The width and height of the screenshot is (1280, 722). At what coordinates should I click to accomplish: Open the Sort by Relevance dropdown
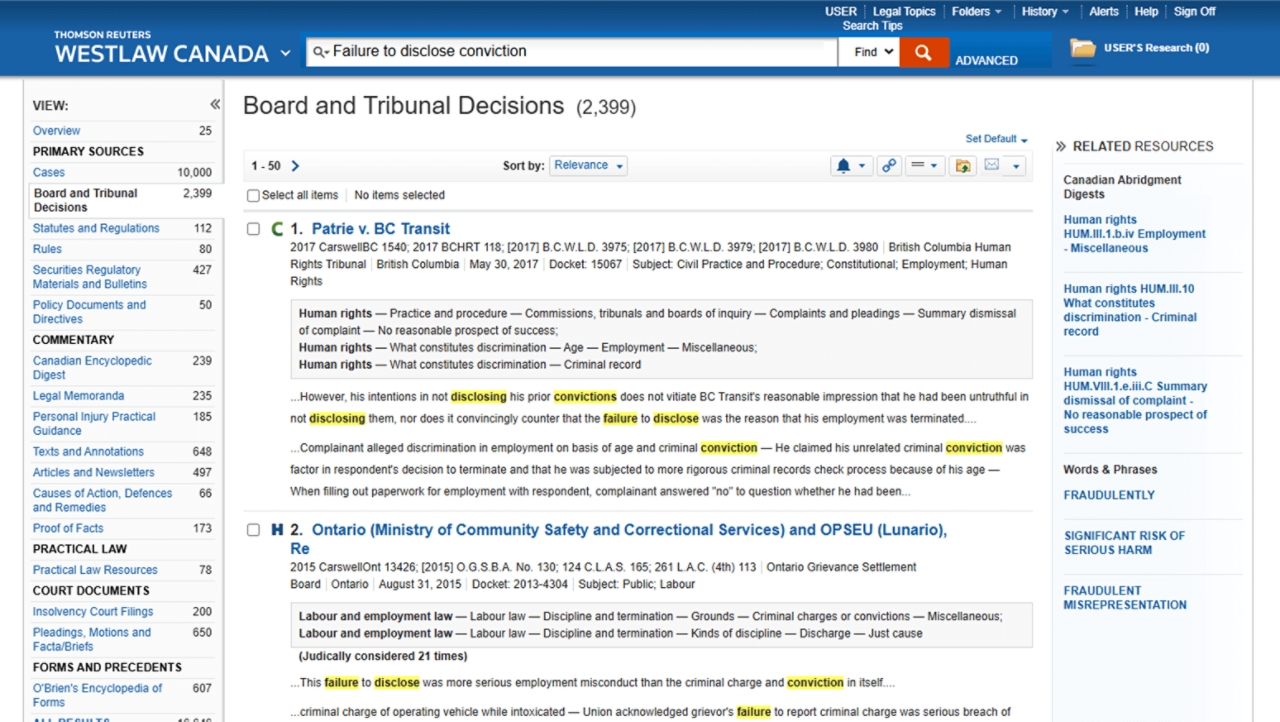point(588,165)
